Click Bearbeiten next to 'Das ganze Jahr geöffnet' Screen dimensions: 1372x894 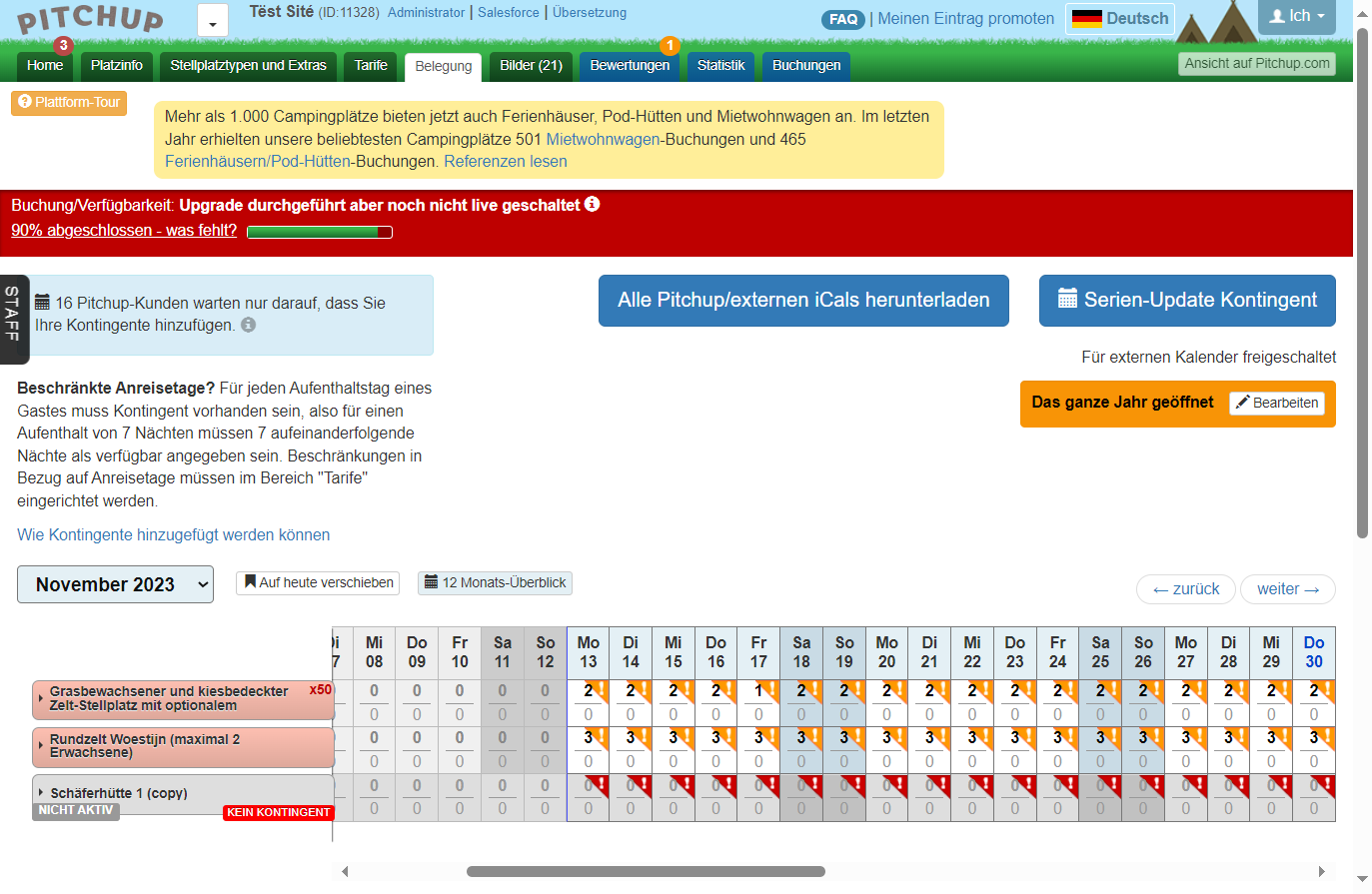click(x=1277, y=403)
